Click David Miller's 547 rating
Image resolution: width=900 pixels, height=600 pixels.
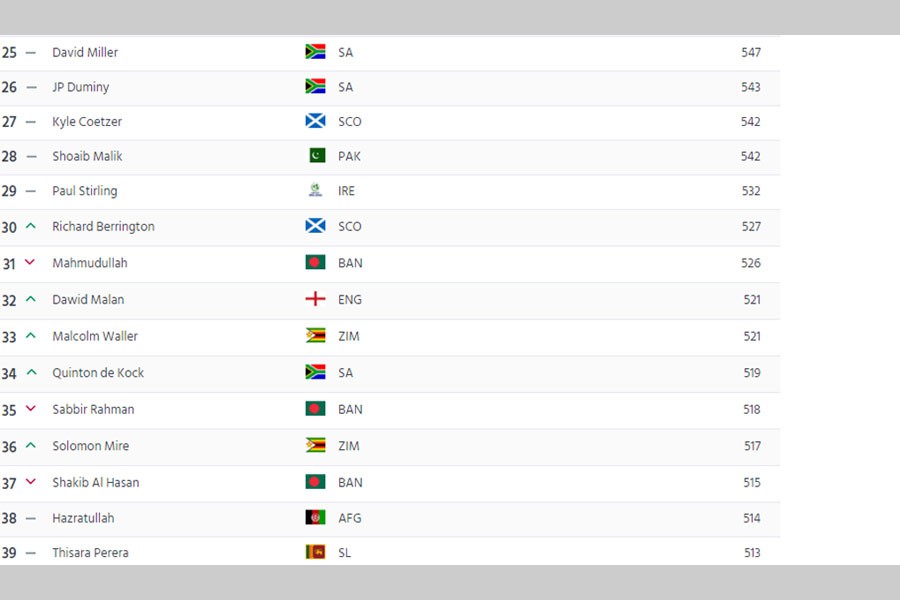pos(751,52)
